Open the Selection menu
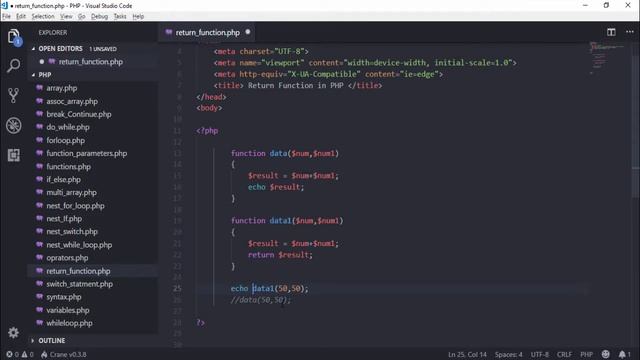The image size is (640, 360). tap(43, 16)
